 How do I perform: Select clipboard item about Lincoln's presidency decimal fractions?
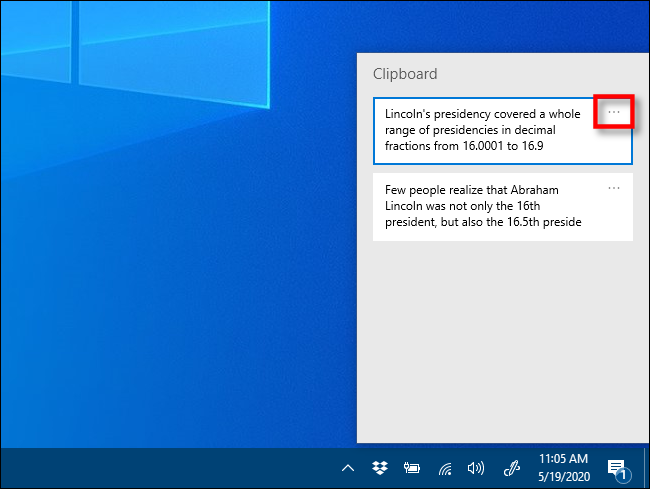tap(502, 131)
